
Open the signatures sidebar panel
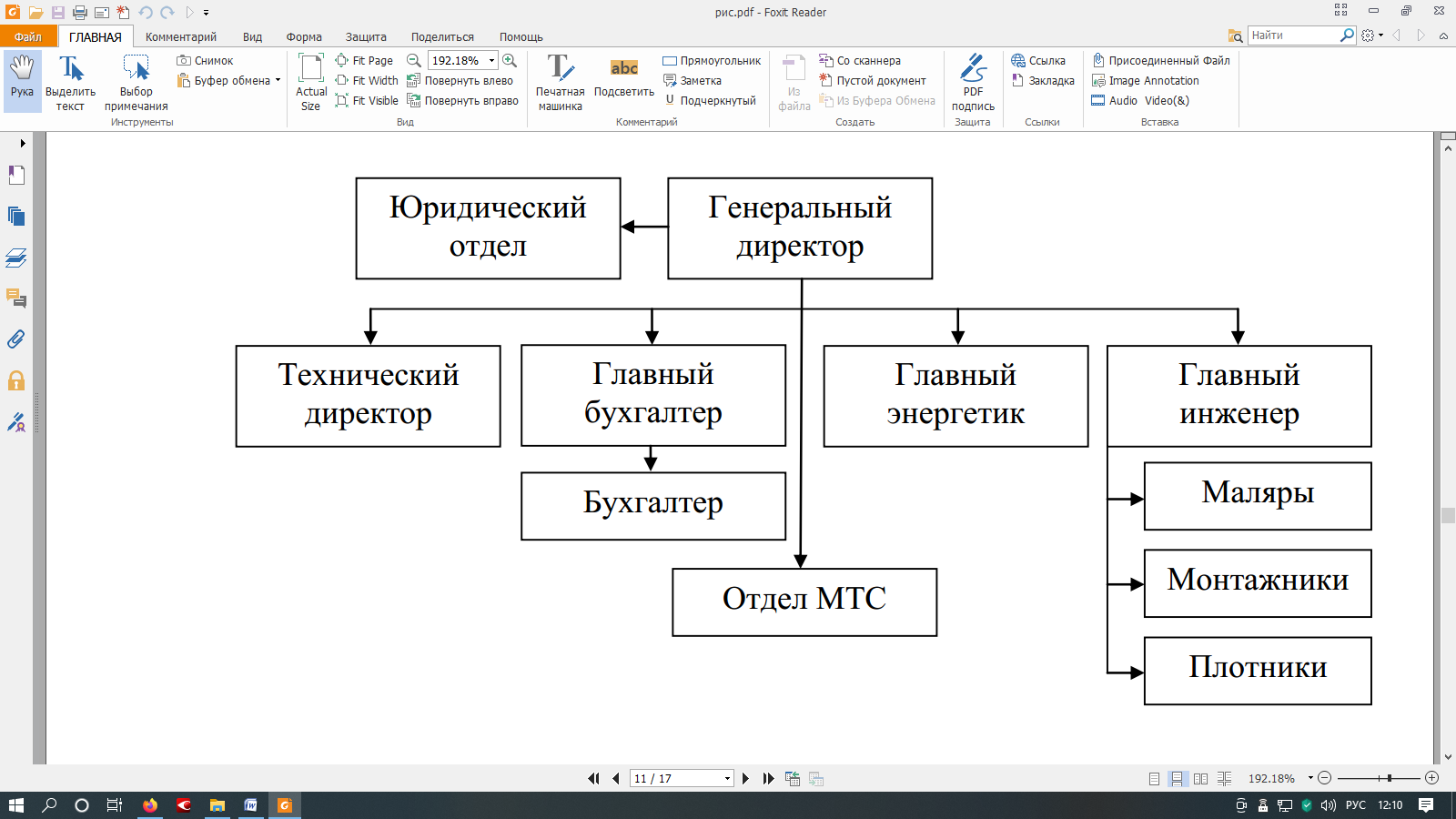tap(16, 421)
